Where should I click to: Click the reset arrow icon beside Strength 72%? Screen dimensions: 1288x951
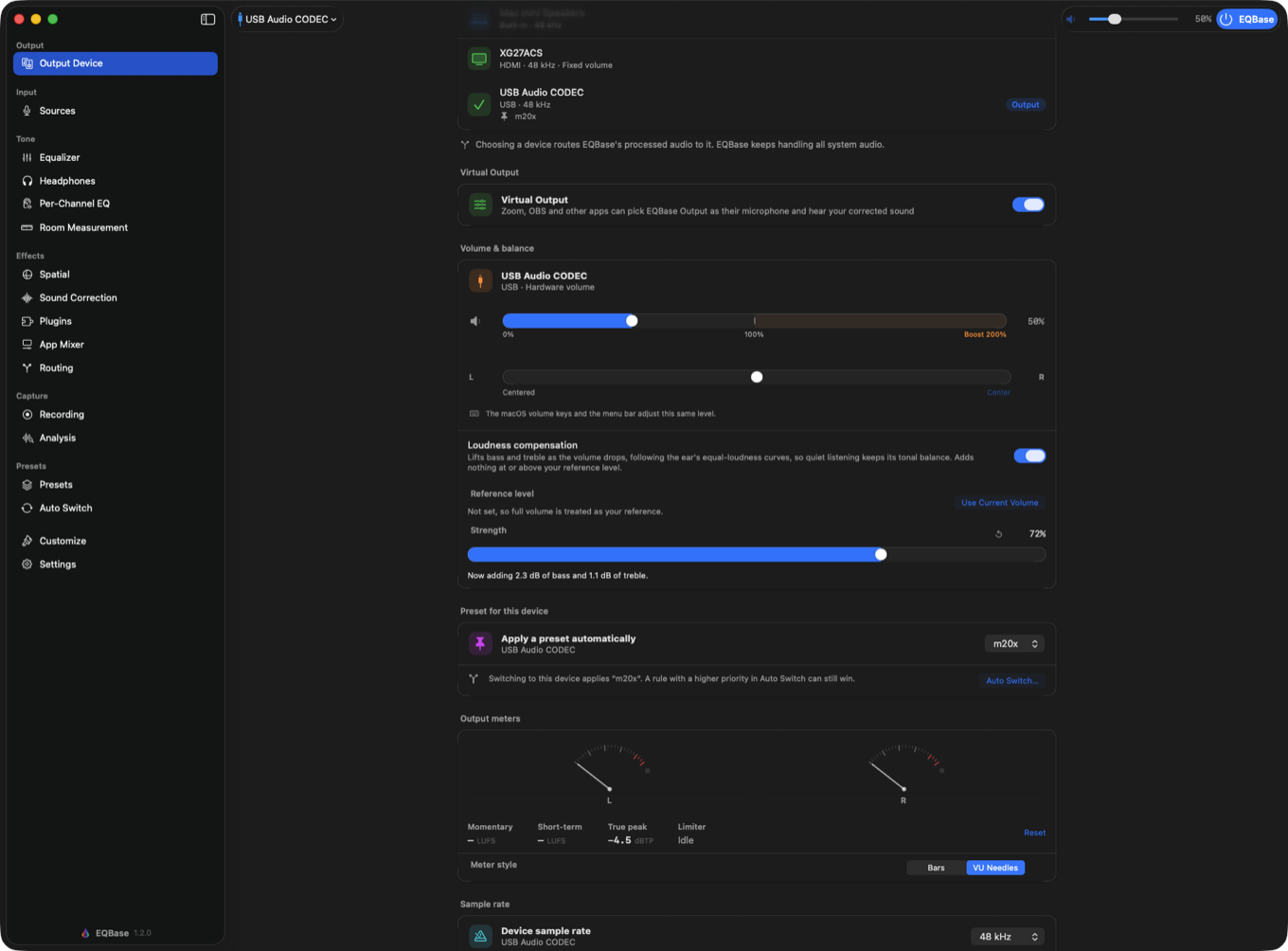point(998,534)
